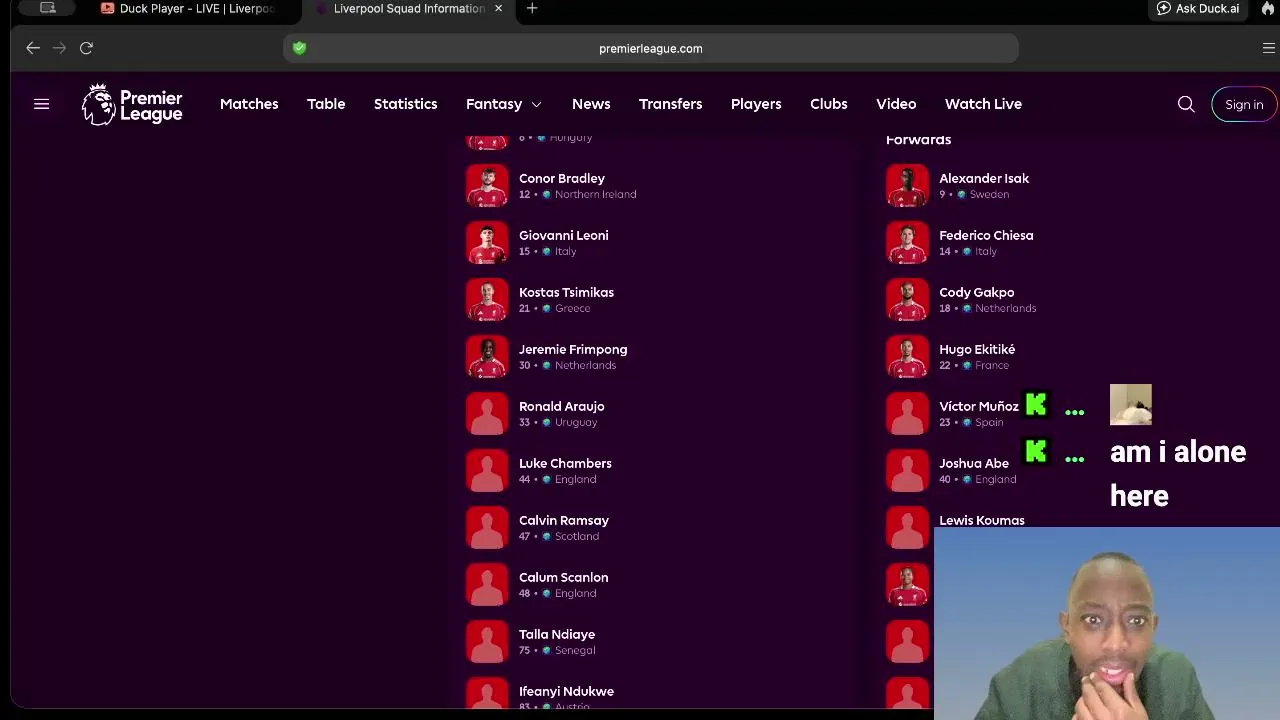This screenshot has width=1280, height=720.
Task: Go to the Clubs page
Action: (x=828, y=104)
